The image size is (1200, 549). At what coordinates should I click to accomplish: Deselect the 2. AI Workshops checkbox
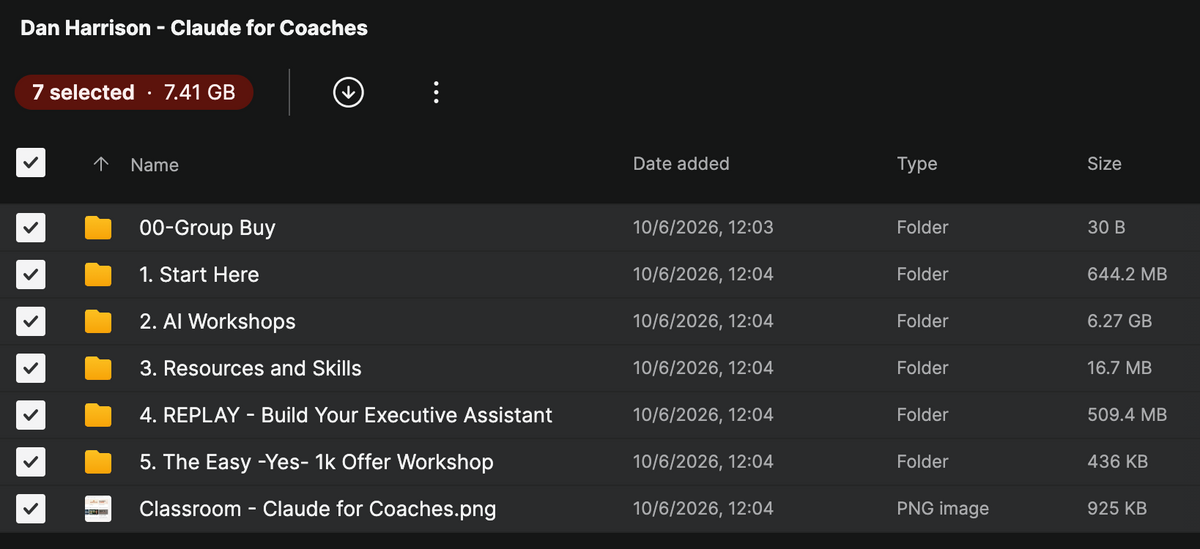click(x=31, y=322)
